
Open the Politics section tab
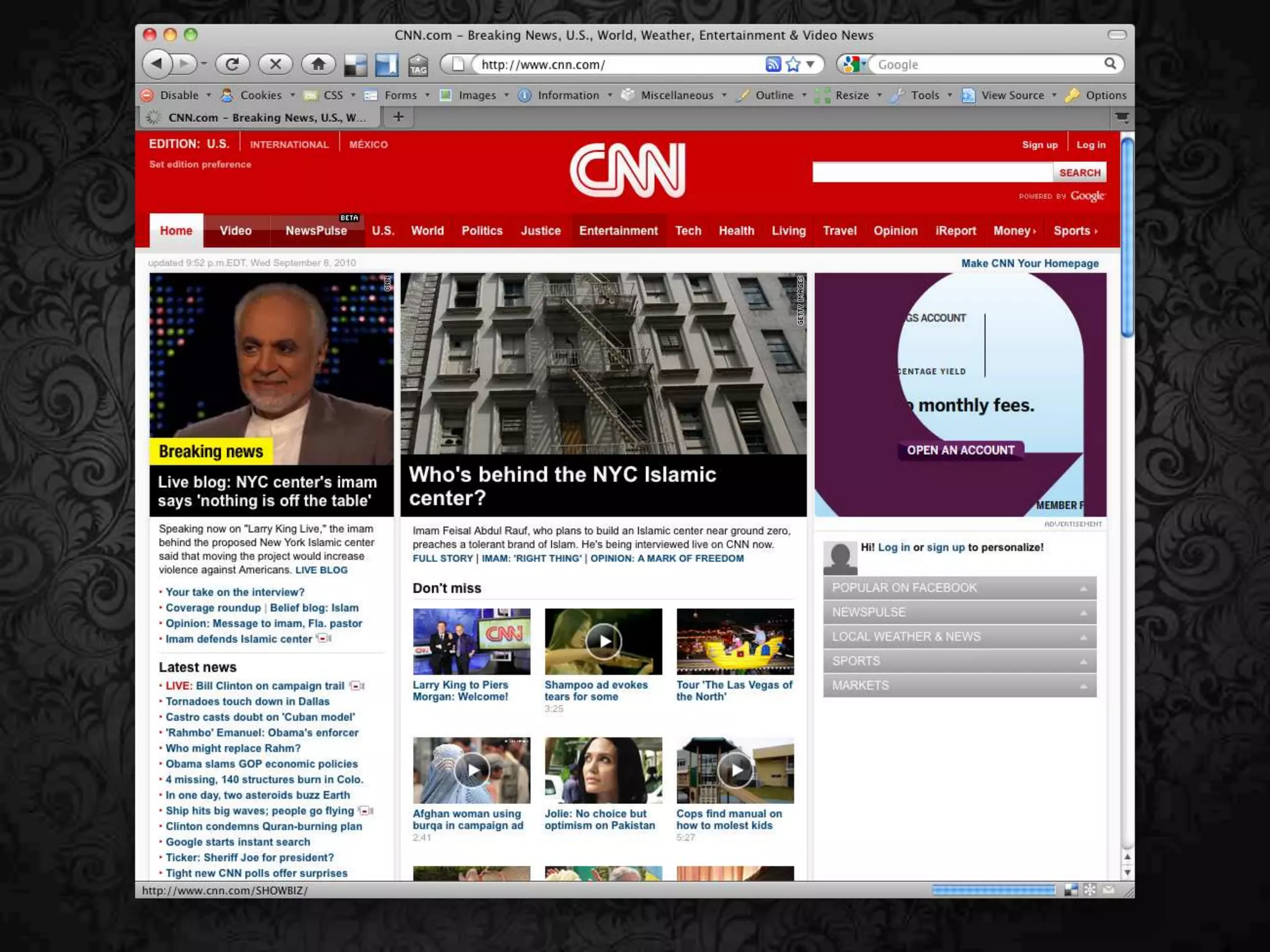point(482,231)
